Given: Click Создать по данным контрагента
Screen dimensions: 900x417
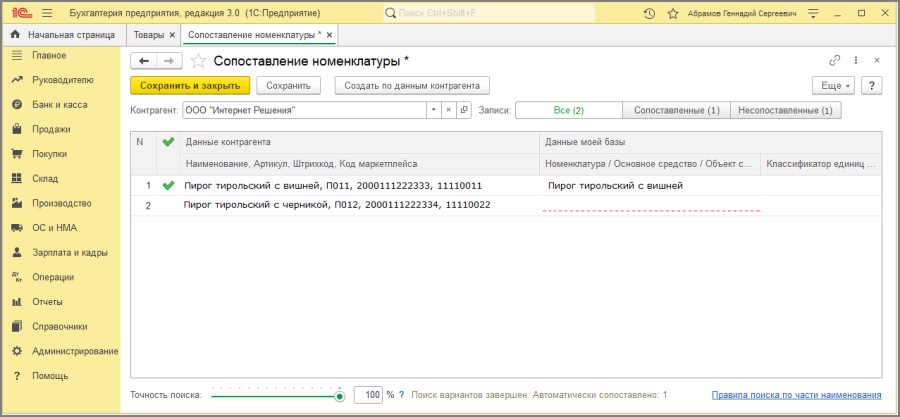Looking at the screenshot, I should click(412, 85).
